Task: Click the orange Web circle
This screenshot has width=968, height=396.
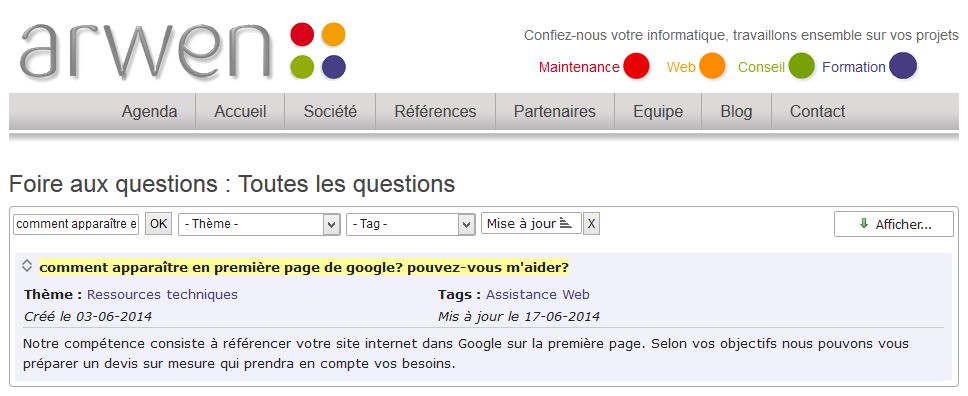Action: (x=712, y=66)
